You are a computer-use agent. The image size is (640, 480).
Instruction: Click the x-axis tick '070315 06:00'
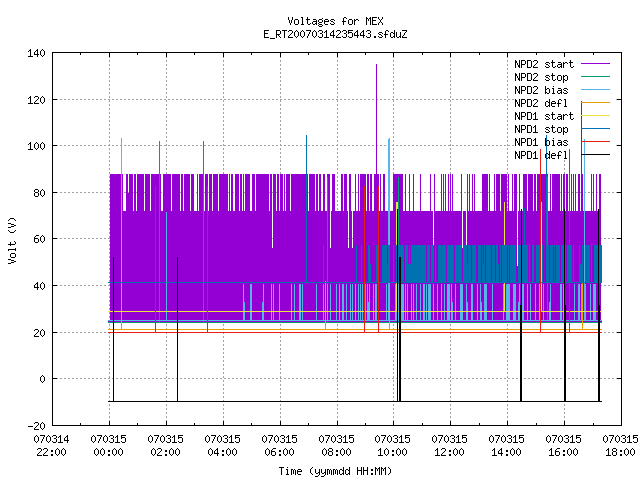pyautogui.click(x=280, y=446)
